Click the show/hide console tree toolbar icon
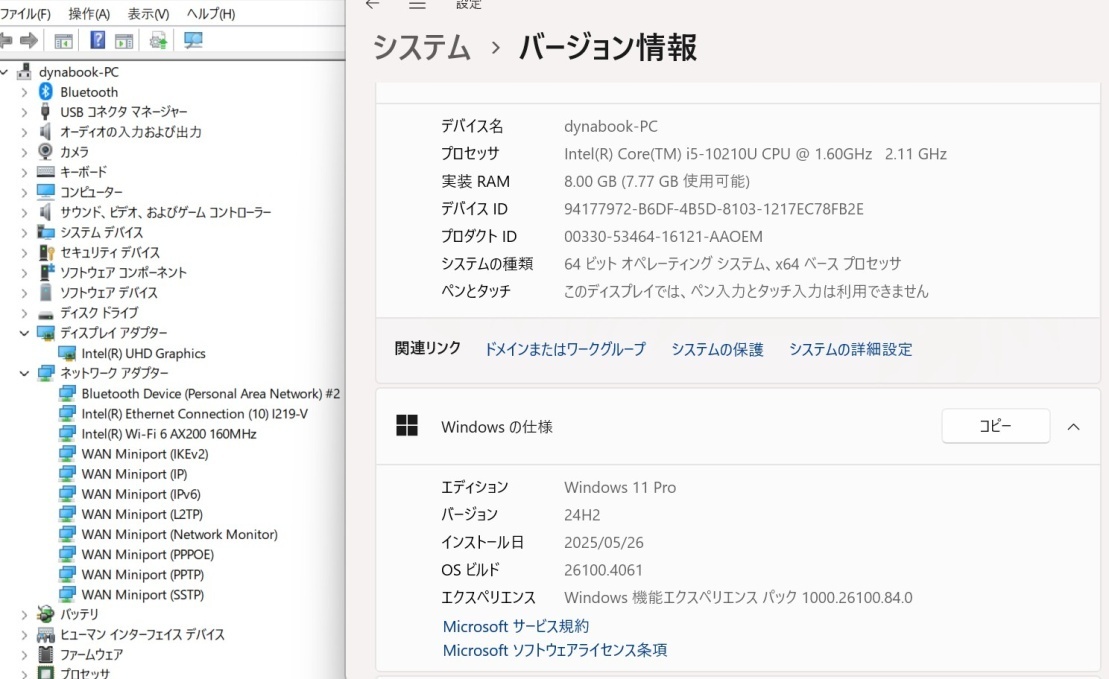The height and width of the screenshot is (679, 1109). 63,40
